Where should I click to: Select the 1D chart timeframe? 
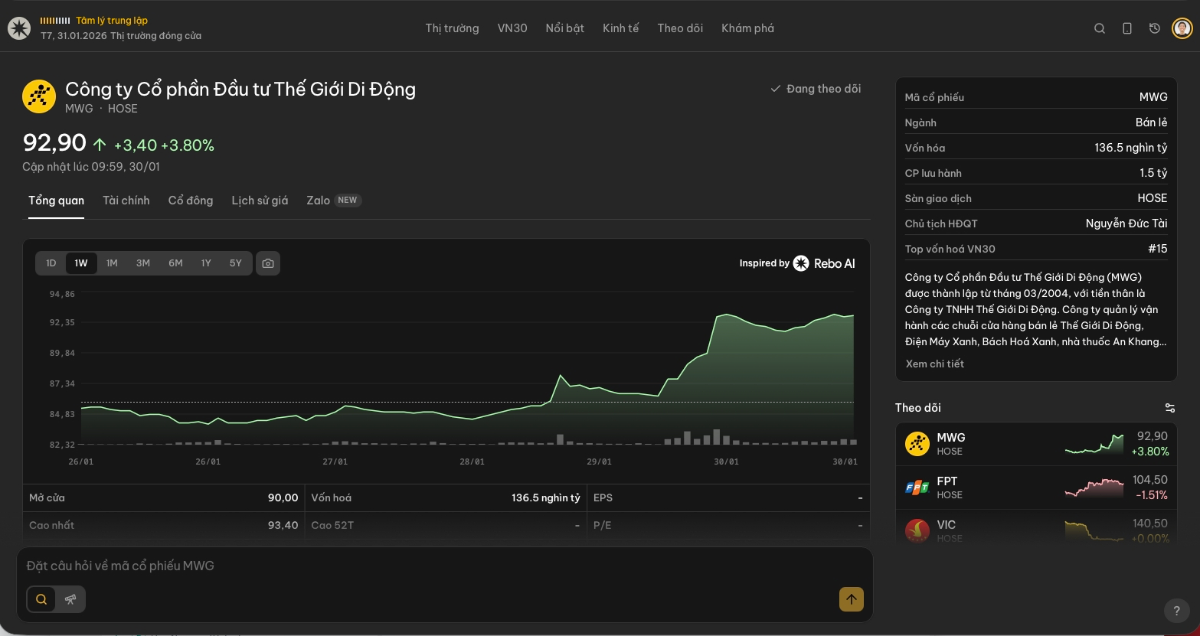coord(50,263)
